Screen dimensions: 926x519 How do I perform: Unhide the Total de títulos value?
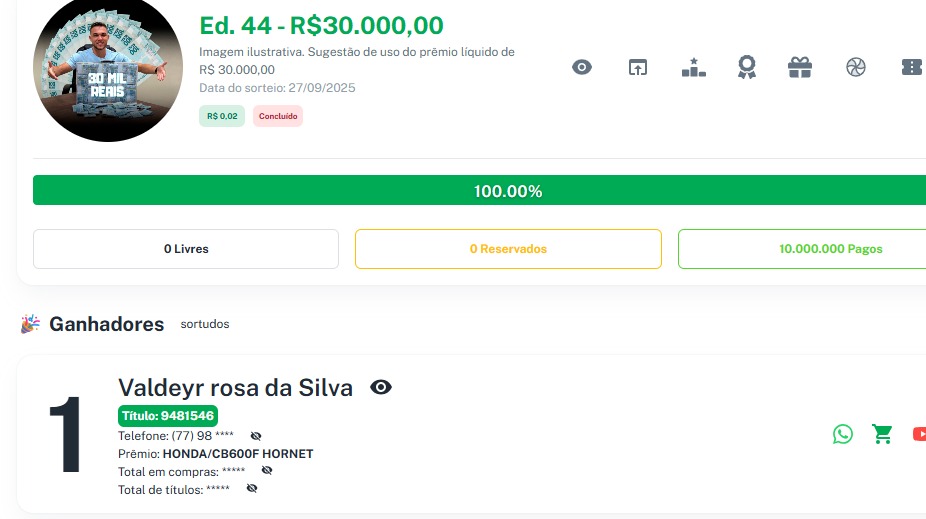coord(252,489)
